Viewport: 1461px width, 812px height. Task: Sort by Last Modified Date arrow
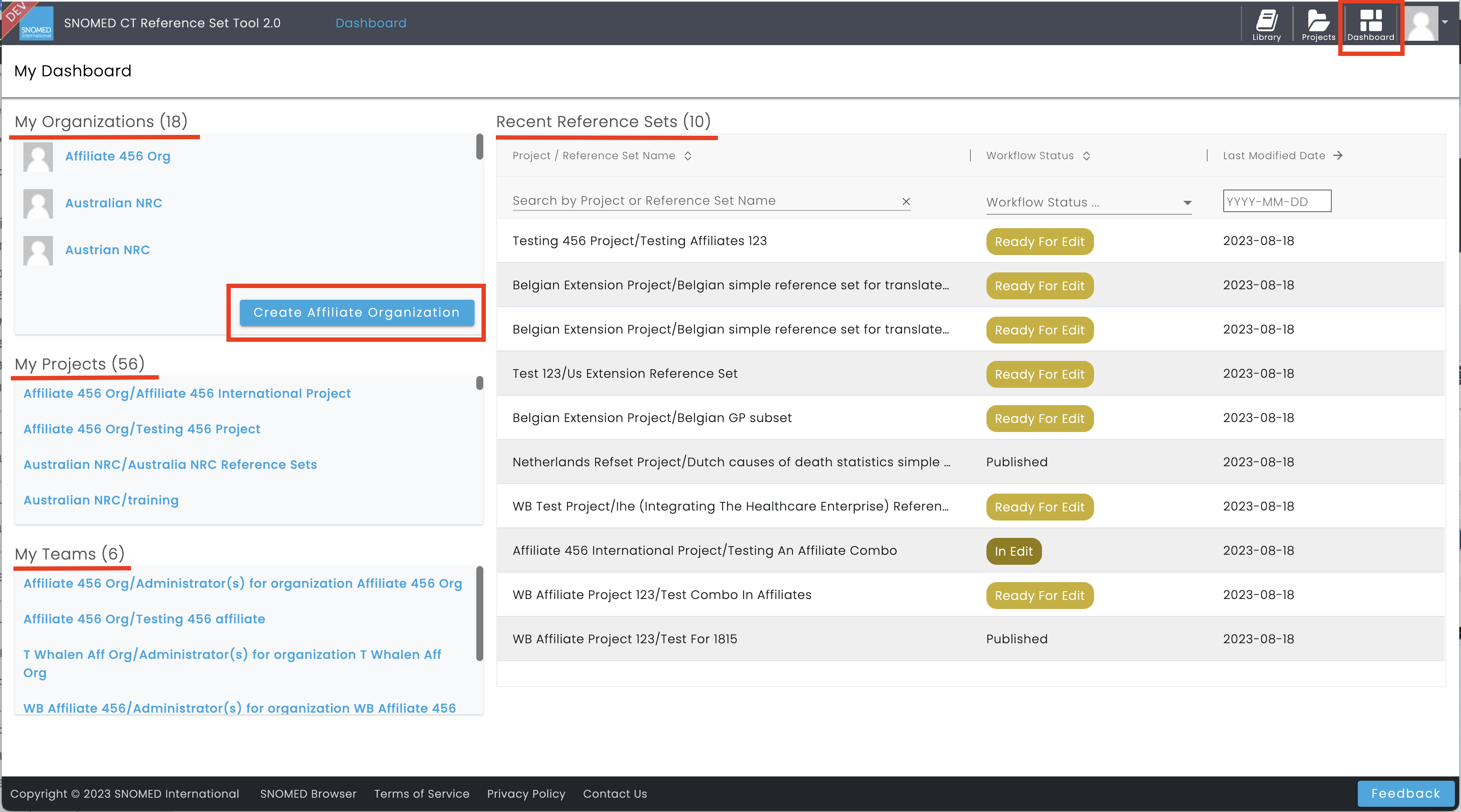pyautogui.click(x=1338, y=155)
